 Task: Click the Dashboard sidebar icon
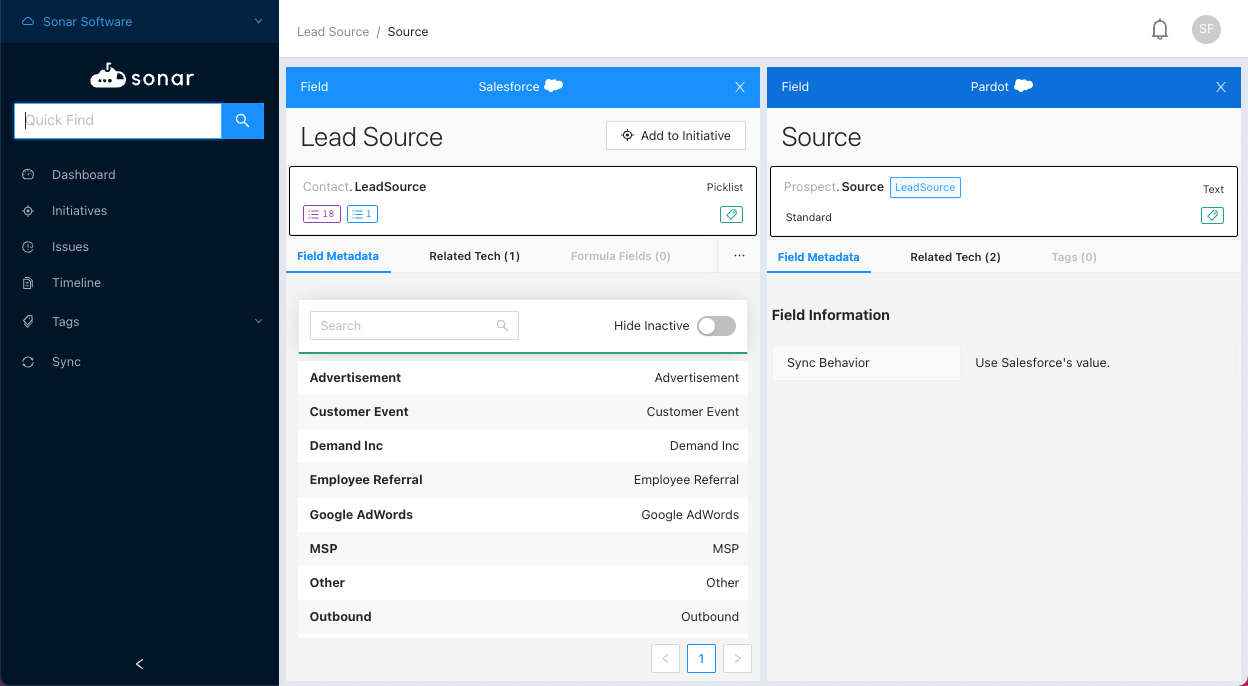point(28,175)
